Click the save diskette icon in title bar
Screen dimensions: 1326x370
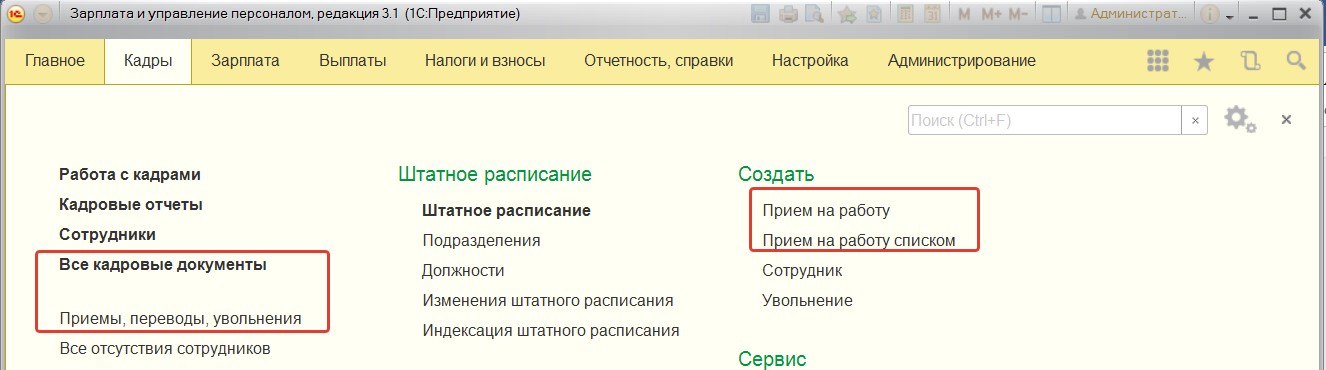pyautogui.click(x=760, y=14)
